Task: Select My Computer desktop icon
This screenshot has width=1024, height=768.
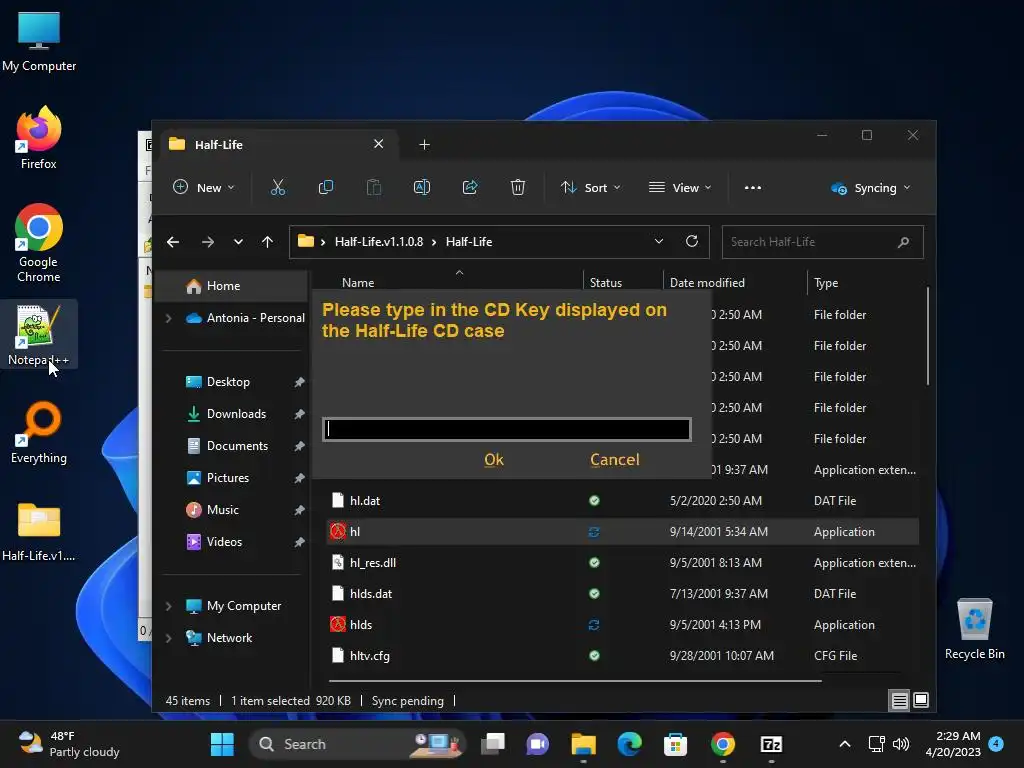Action: click(x=39, y=41)
